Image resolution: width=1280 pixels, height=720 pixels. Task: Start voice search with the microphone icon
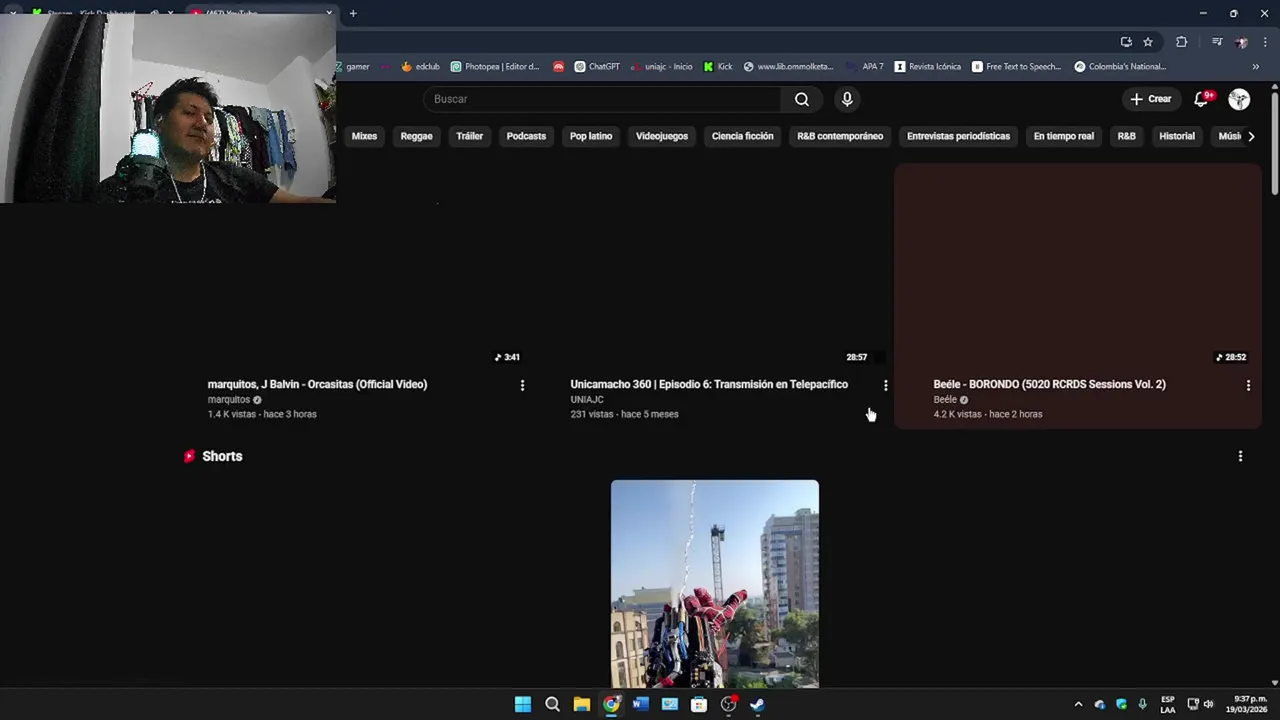847,99
